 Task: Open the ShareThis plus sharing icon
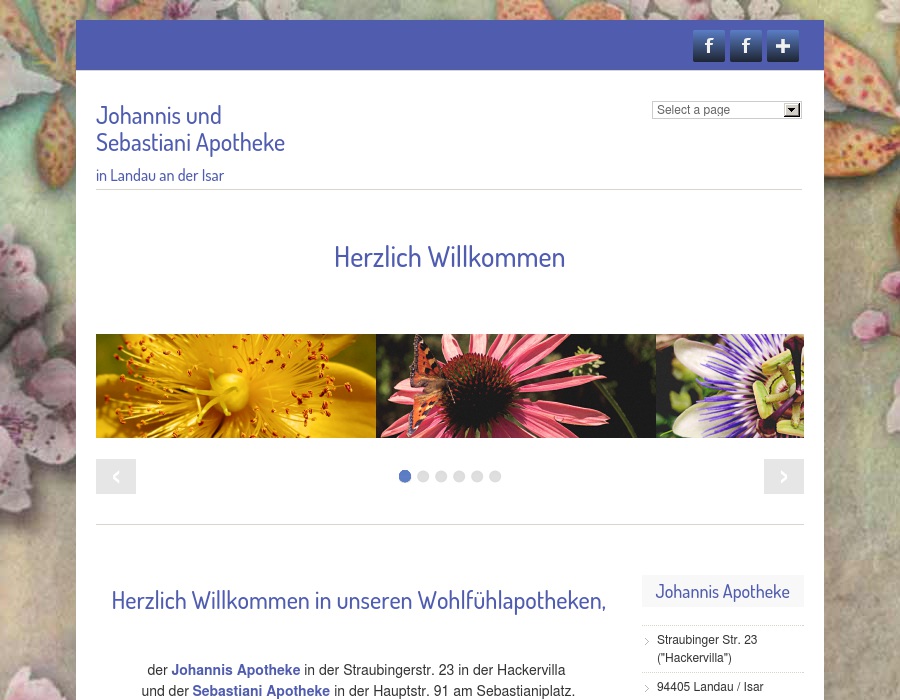tap(783, 46)
